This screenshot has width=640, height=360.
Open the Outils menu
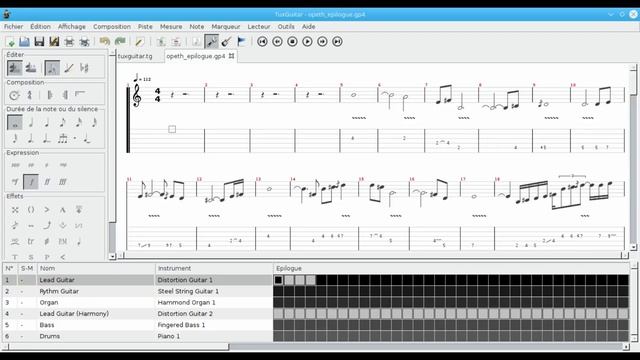point(286,27)
